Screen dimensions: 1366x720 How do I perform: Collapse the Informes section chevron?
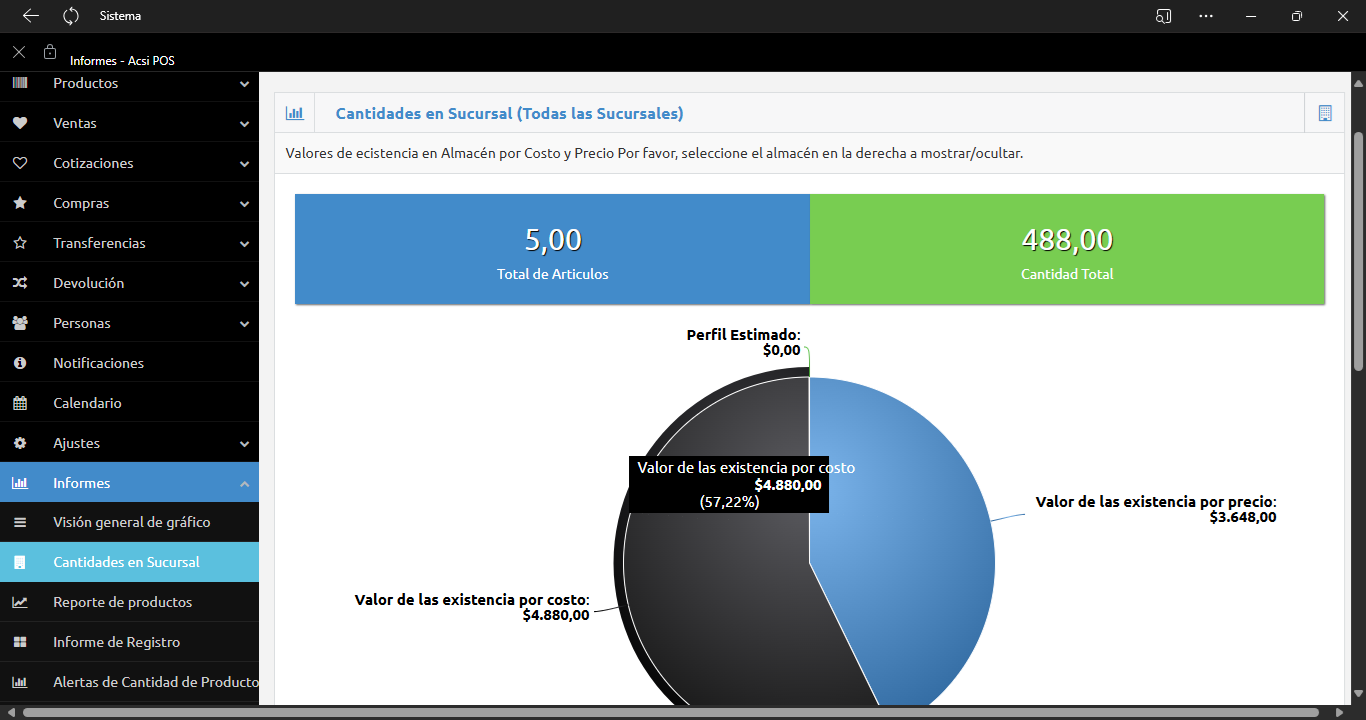(x=244, y=484)
